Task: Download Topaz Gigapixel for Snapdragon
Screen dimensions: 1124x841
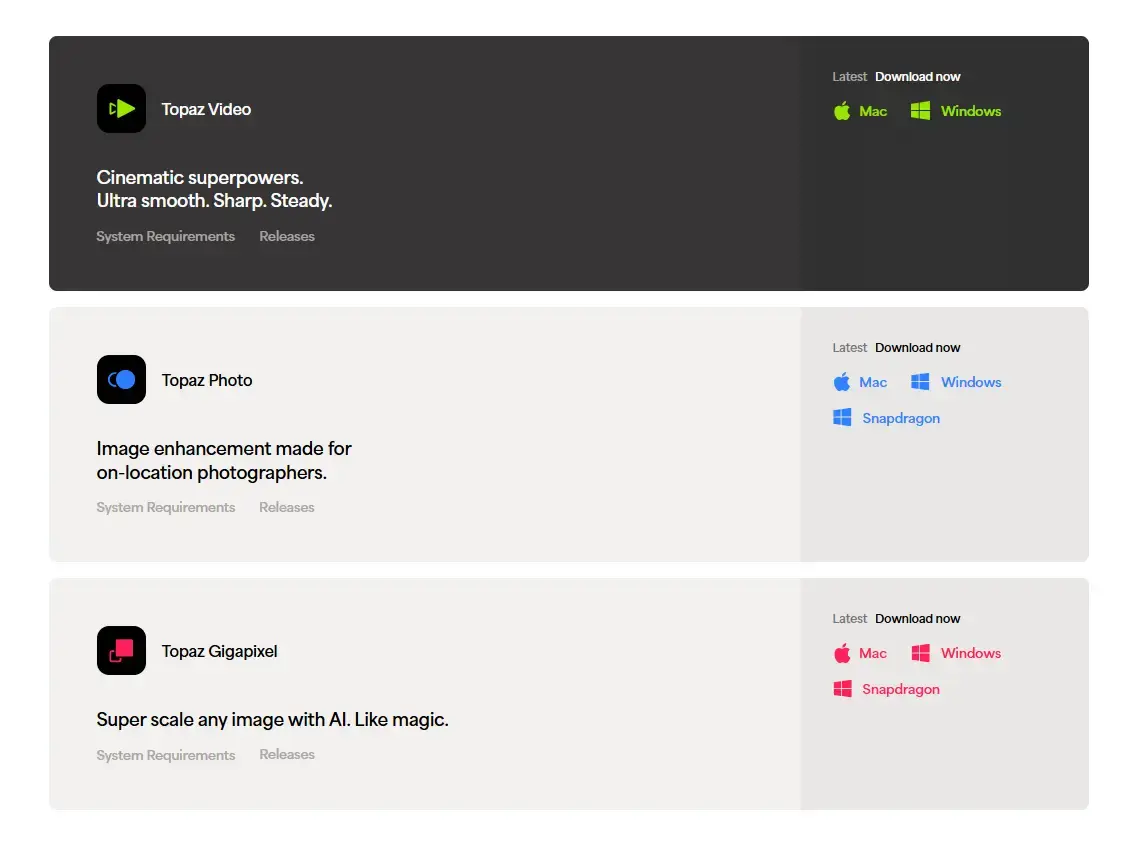Action: click(900, 689)
